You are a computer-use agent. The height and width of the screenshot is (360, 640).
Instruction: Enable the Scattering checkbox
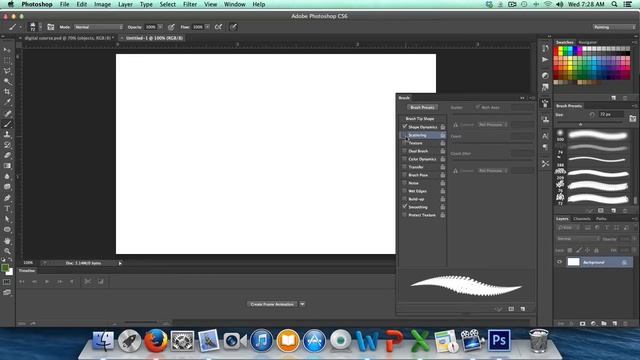404,135
